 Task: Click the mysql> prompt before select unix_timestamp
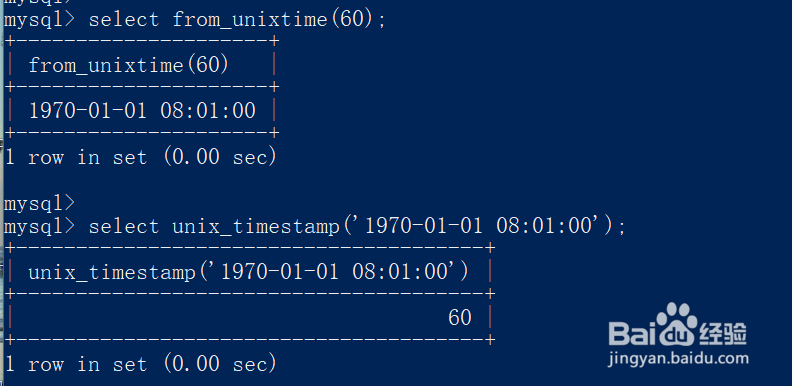coord(39,227)
